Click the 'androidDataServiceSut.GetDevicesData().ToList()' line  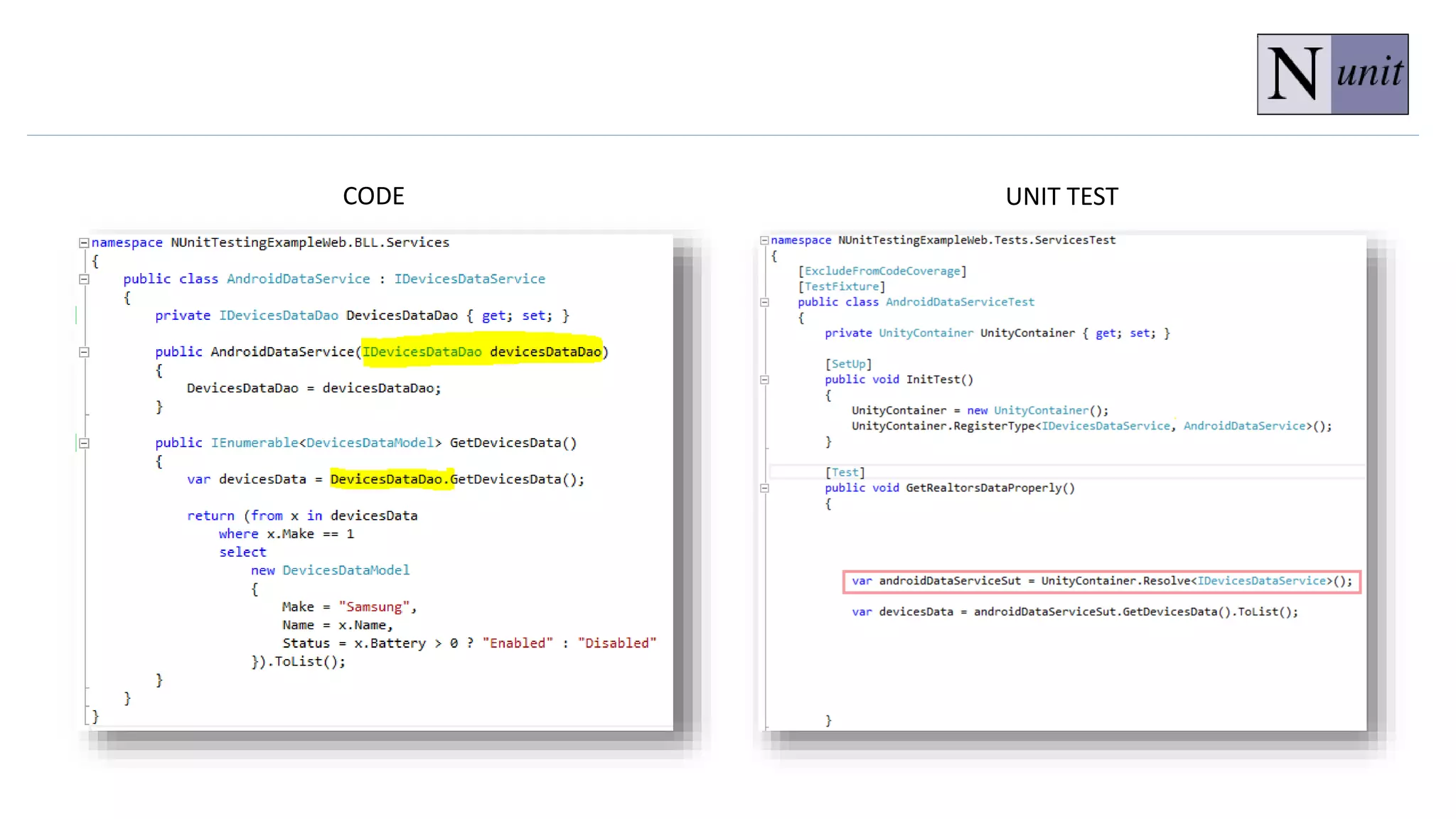(x=1075, y=611)
